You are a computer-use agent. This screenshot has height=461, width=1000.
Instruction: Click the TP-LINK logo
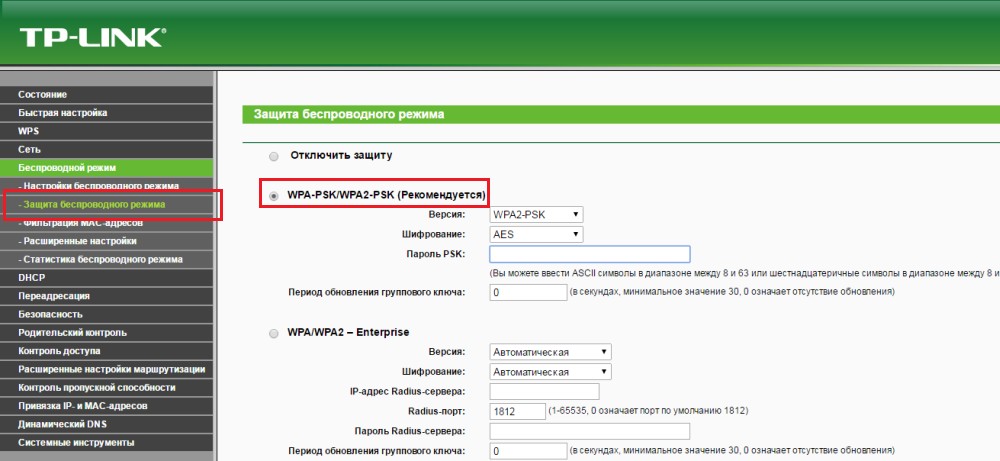92,38
